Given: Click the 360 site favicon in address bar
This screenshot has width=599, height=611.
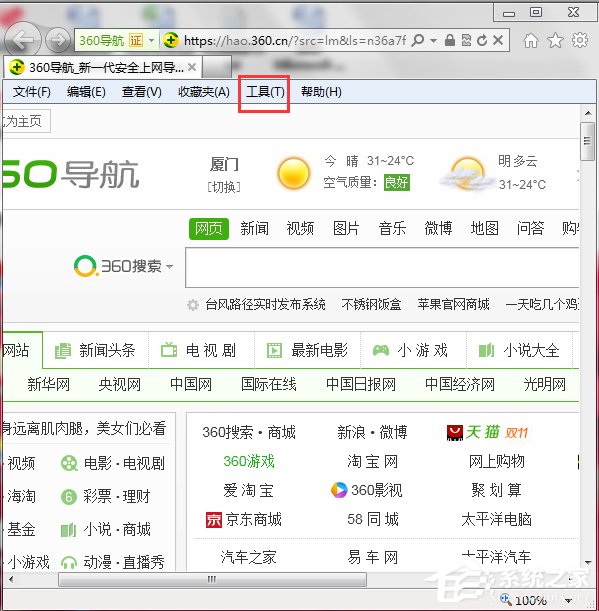Looking at the screenshot, I should coord(171,40).
